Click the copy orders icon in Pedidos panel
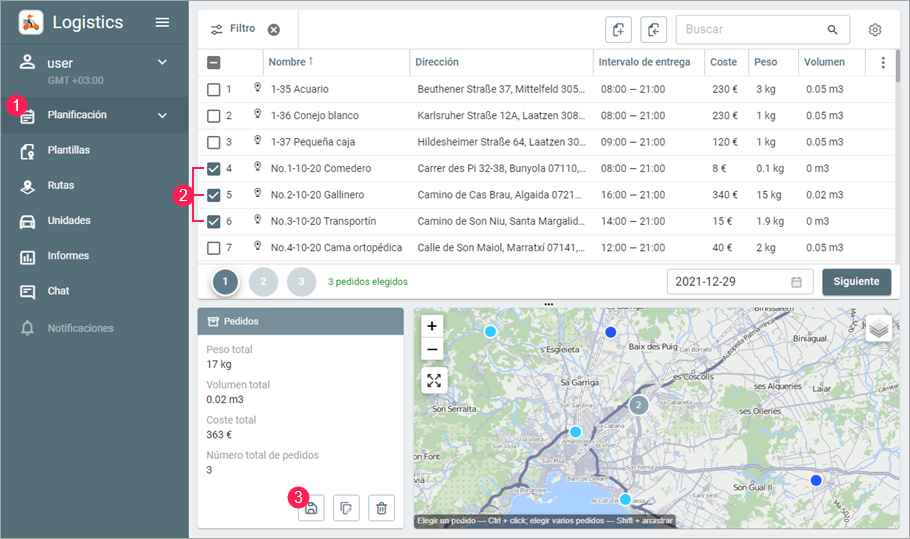 click(x=346, y=508)
